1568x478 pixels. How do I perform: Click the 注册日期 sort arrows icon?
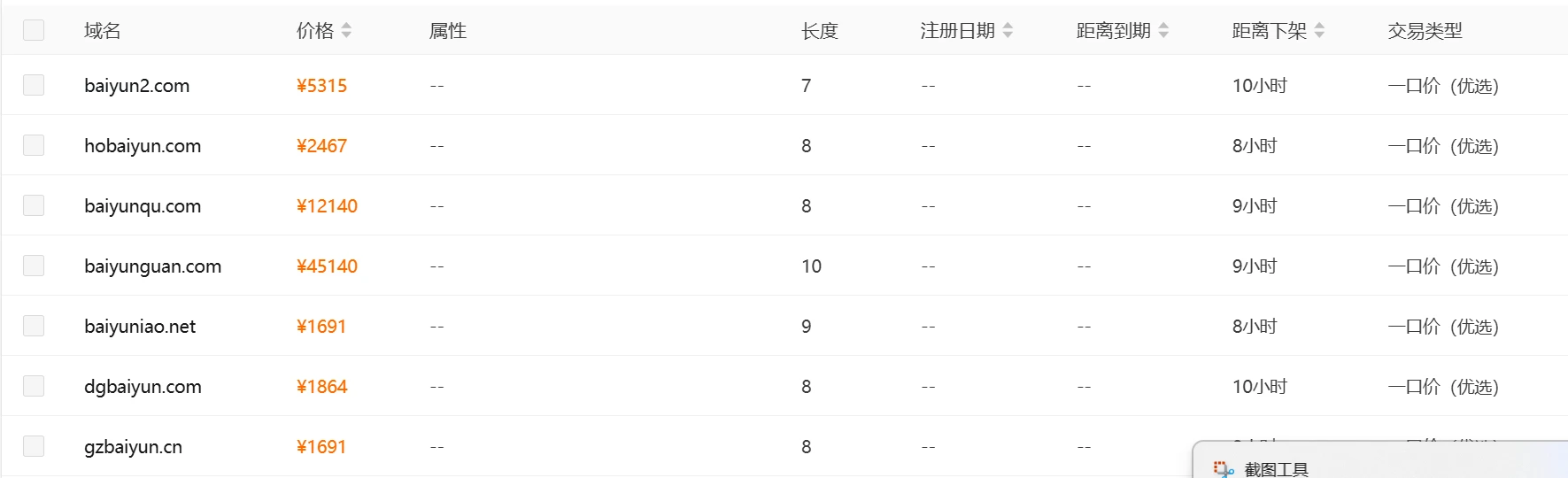coord(1008,31)
